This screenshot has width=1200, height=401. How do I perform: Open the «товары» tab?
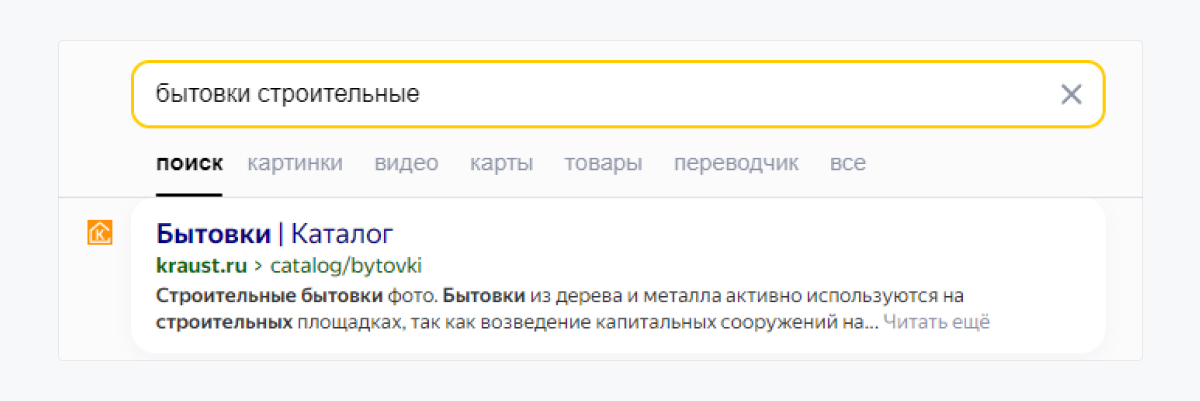click(603, 163)
